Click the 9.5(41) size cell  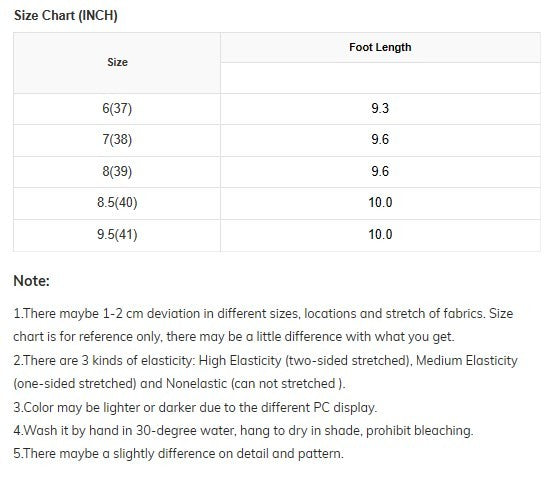(117, 235)
